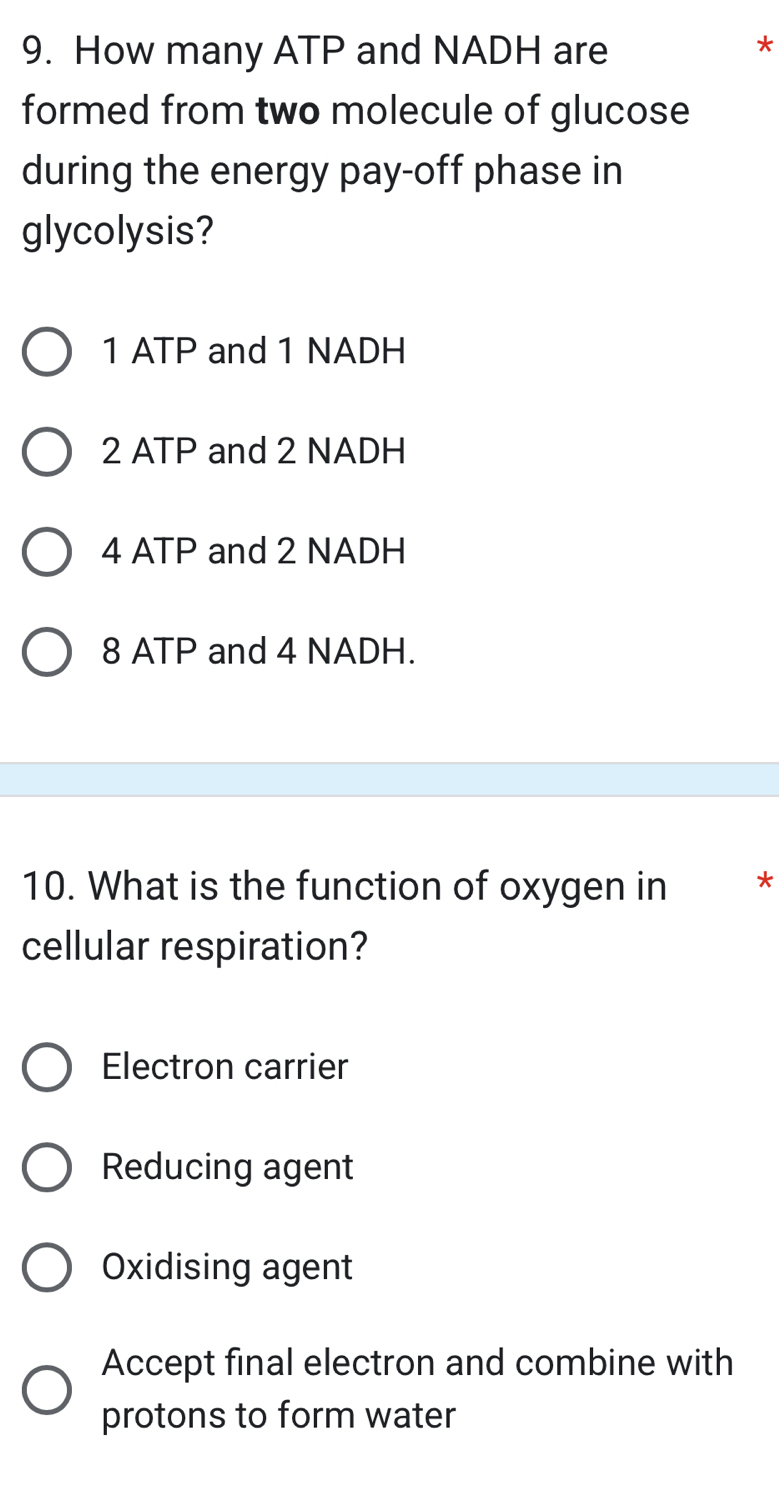This screenshot has width=779, height=1506.
Task: Click the label "Reducing agent"
Action: [227, 1167]
